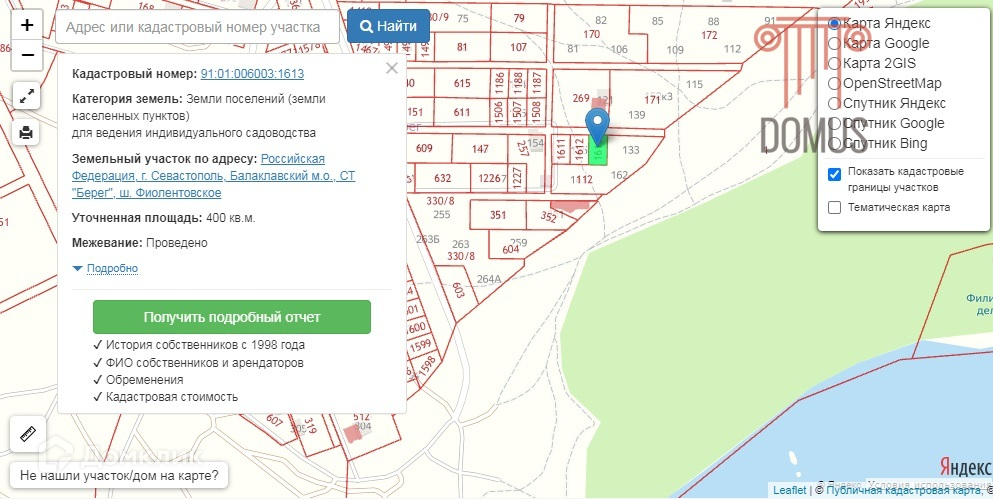Select Карта Яндекс radio option
The width and height of the screenshot is (993, 499).
[835, 23]
